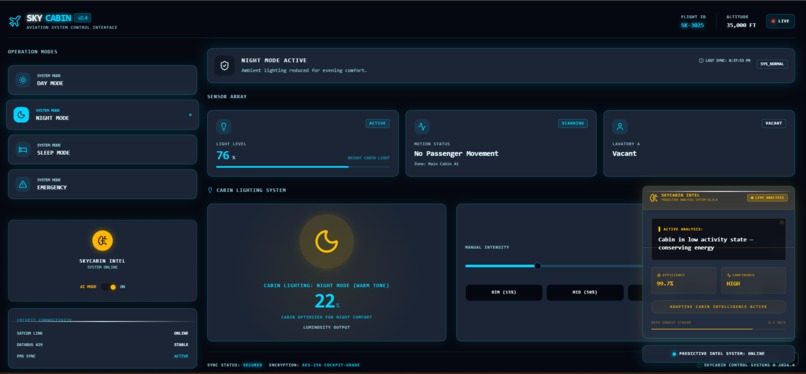Image resolution: width=806 pixels, height=374 pixels.
Task: Click the yellow brain icon above SkyCabin Intel
Action: coord(102,240)
